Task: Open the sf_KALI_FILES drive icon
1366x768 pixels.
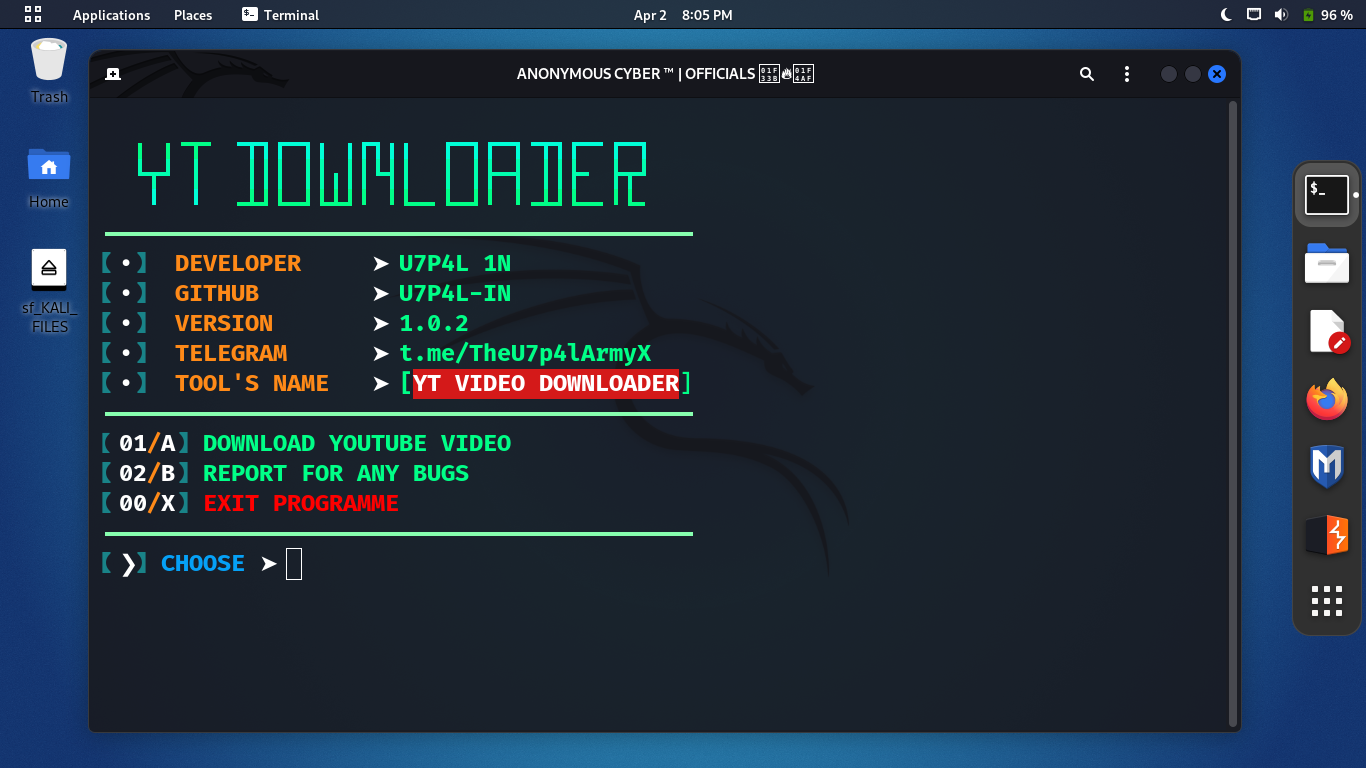Action: click(x=49, y=290)
